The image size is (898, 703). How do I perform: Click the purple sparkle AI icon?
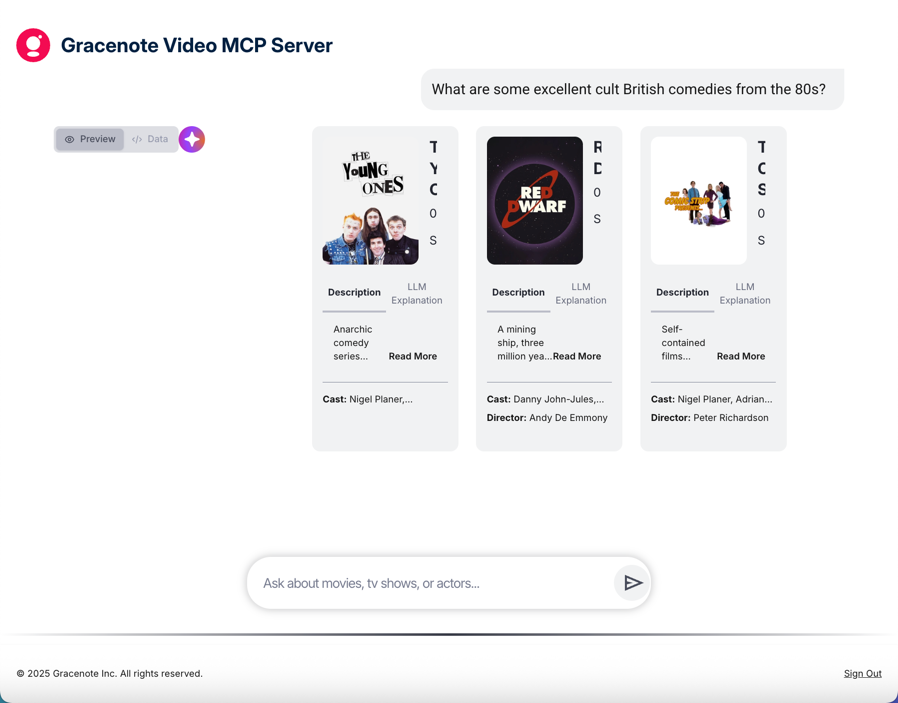pyautogui.click(x=192, y=139)
